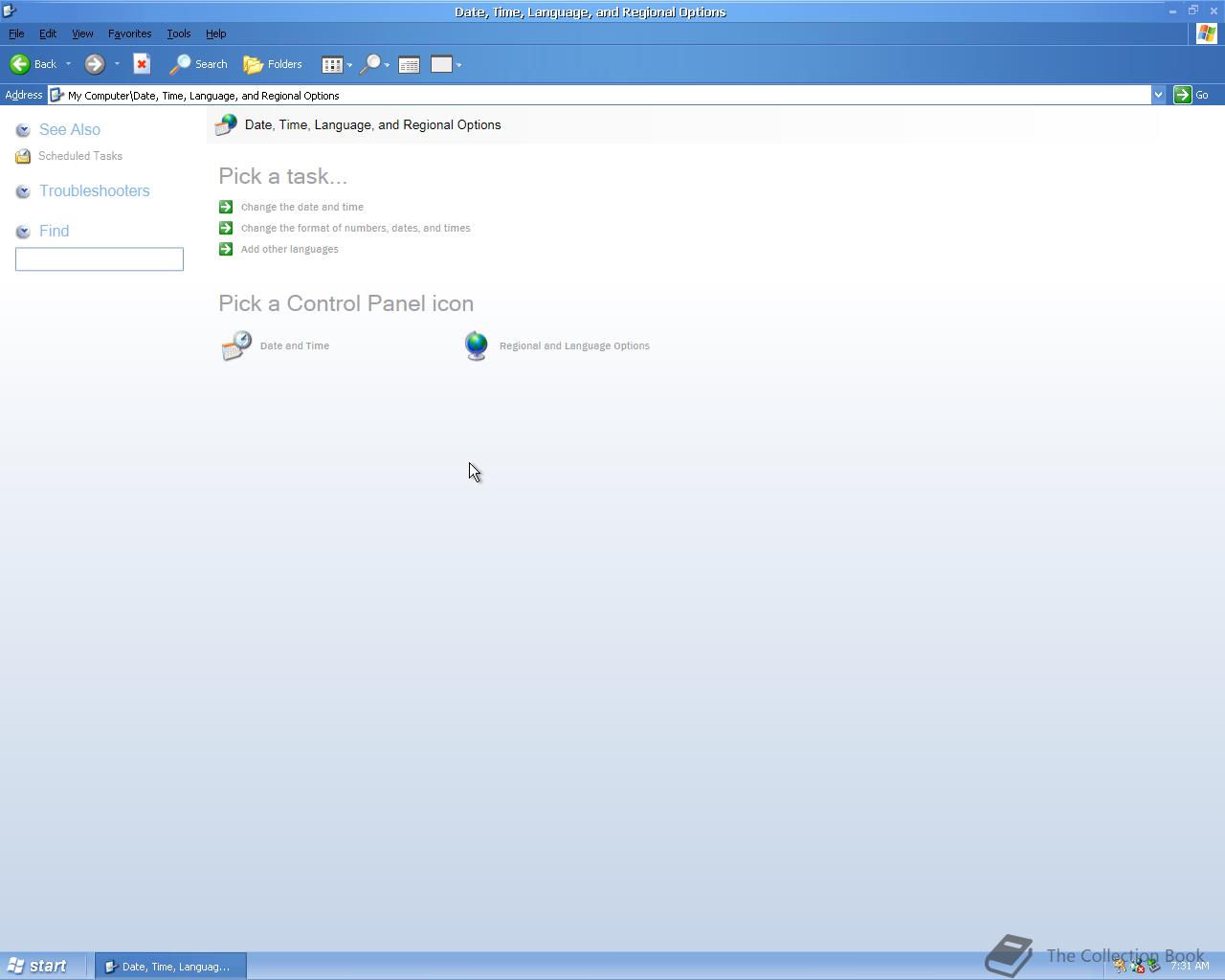Screen dimensions: 1225x980
Task: Click green arrow beside Add other languages
Action: pyautogui.click(x=226, y=249)
